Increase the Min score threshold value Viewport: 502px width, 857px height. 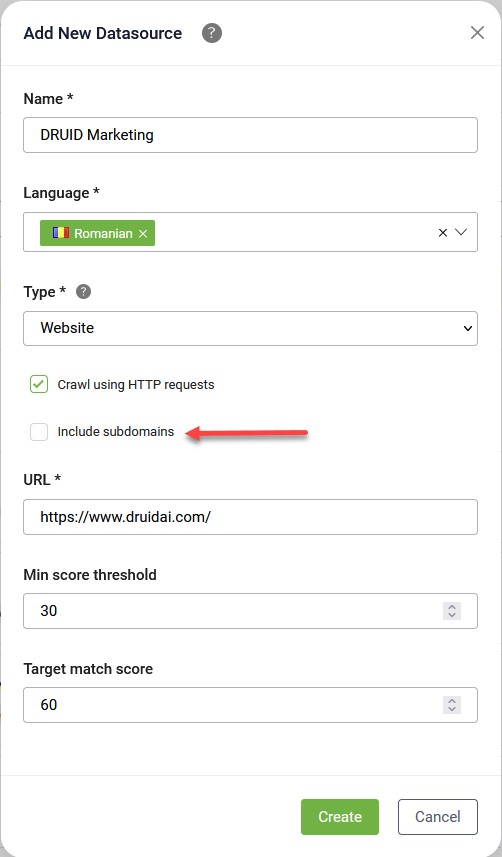pyautogui.click(x=452, y=607)
